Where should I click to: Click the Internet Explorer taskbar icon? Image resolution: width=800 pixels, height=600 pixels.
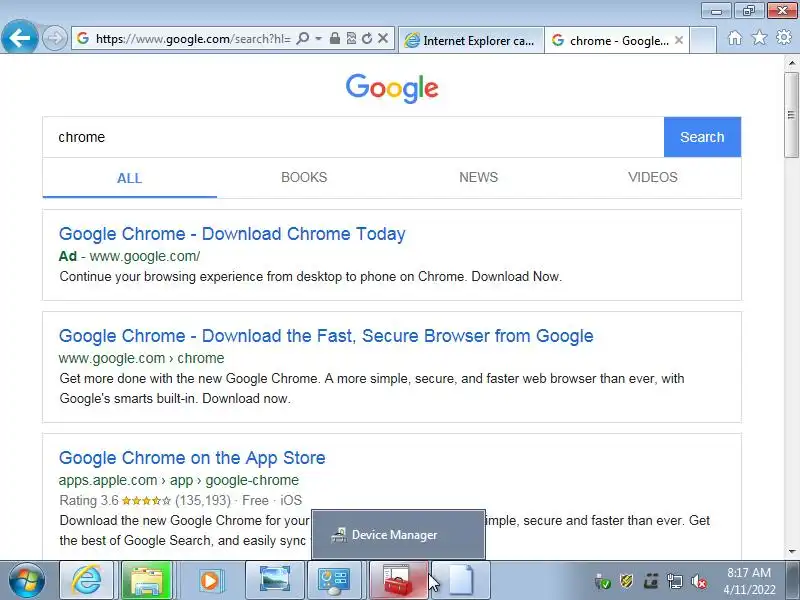[86, 580]
